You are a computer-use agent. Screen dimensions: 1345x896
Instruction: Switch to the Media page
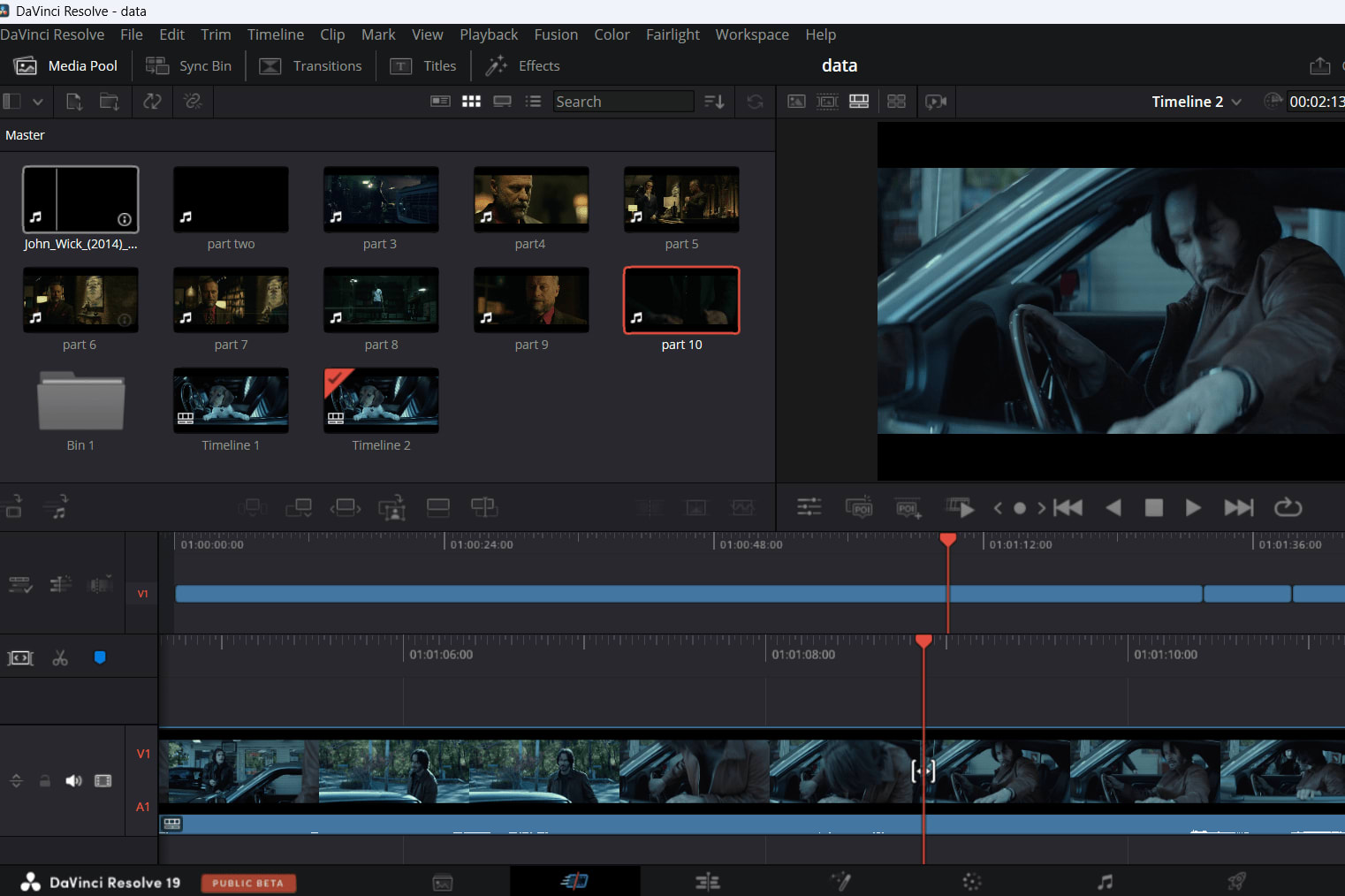tap(443, 882)
